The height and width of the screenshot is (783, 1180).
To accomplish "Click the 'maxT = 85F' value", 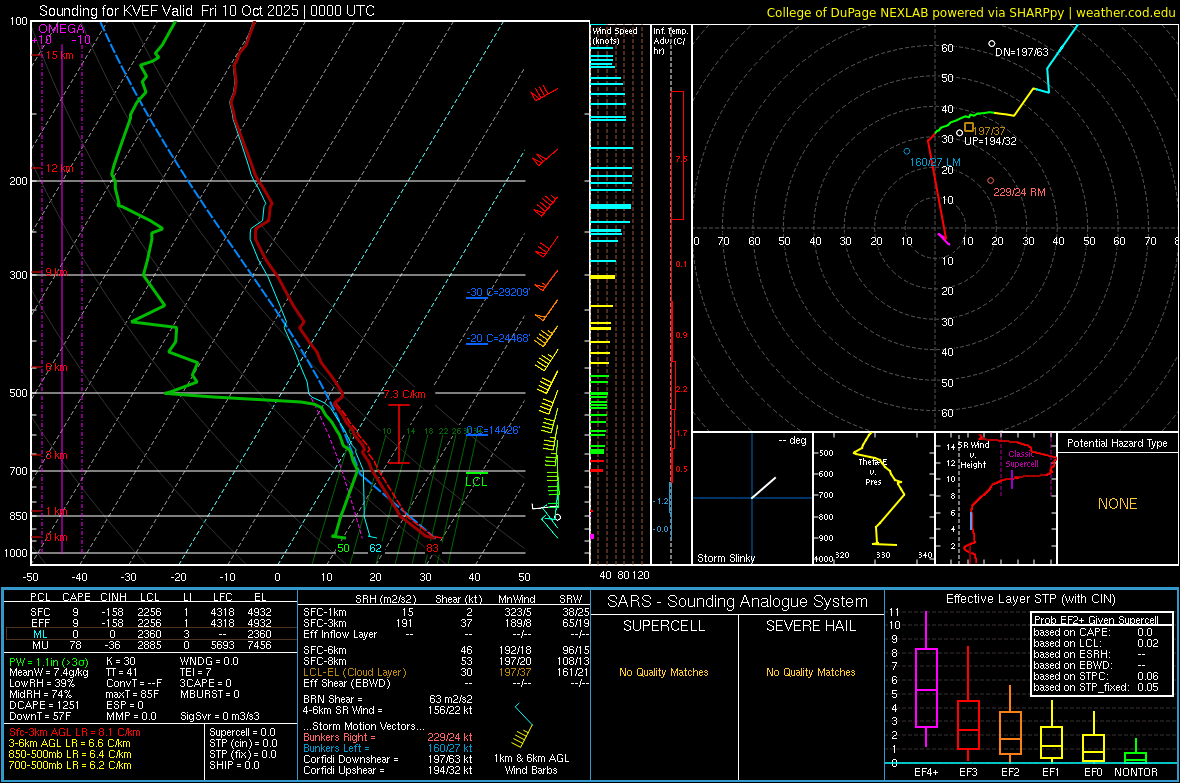I will 132,694.
